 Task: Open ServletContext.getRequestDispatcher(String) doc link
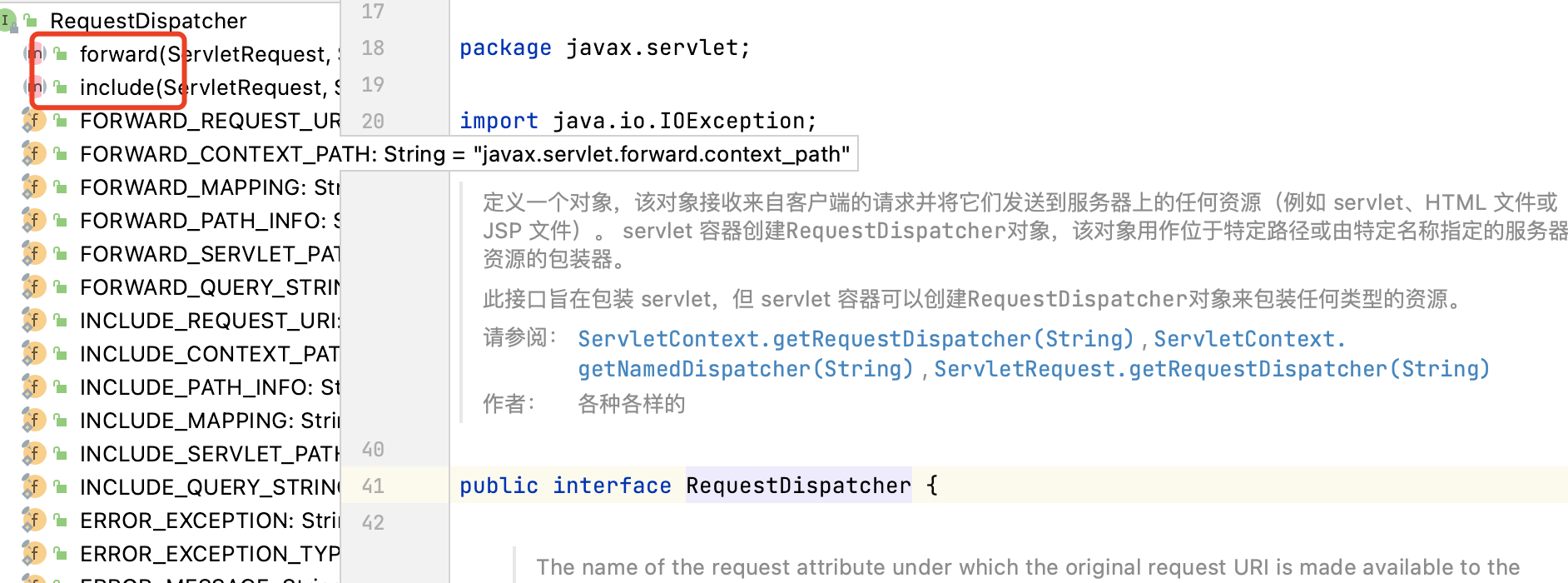[856, 339]
